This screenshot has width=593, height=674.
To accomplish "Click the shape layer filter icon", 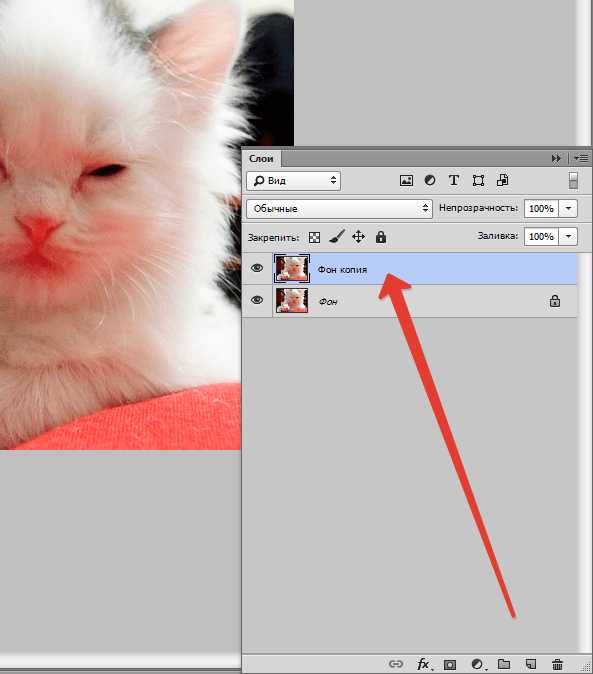I will pos(478,181).
